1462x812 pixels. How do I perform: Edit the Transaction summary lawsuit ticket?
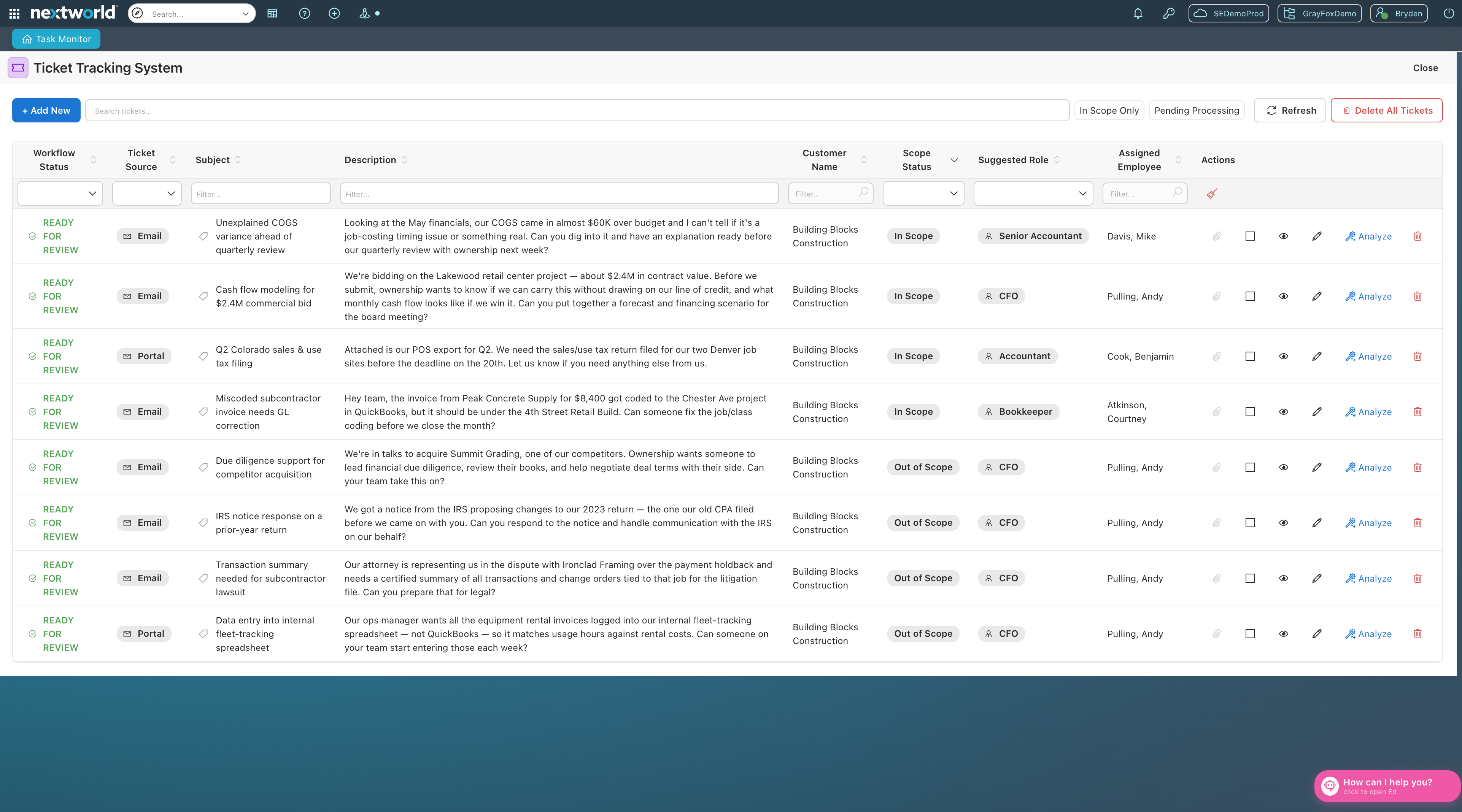click(x=1317, y=578)
